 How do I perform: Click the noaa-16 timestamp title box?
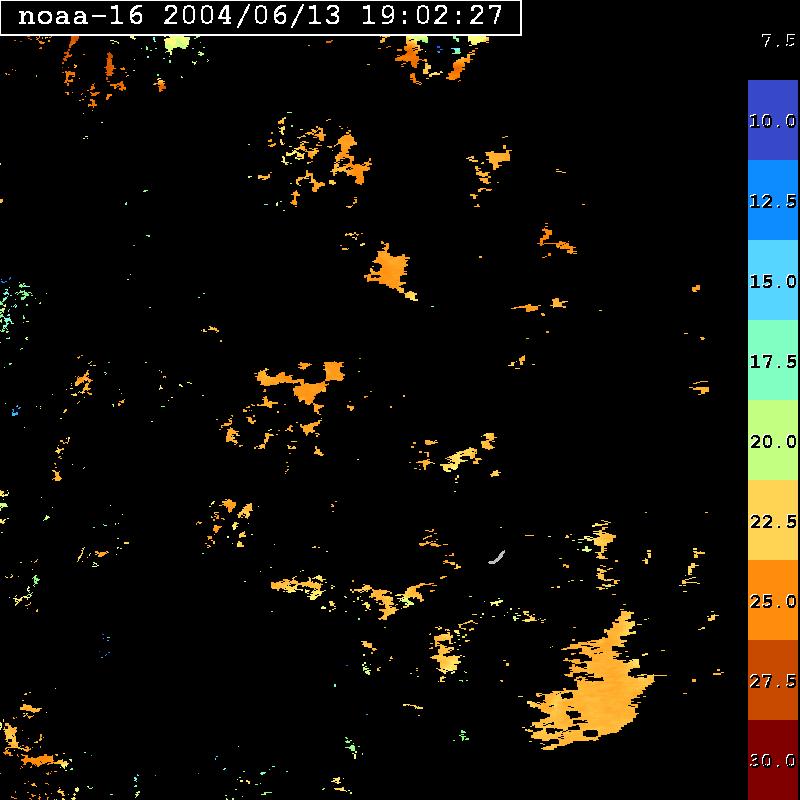261,17
